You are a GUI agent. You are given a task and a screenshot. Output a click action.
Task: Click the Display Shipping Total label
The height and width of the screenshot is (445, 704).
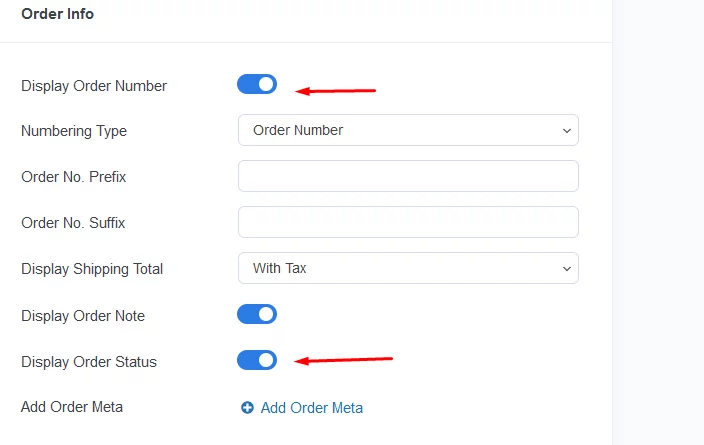92,269
